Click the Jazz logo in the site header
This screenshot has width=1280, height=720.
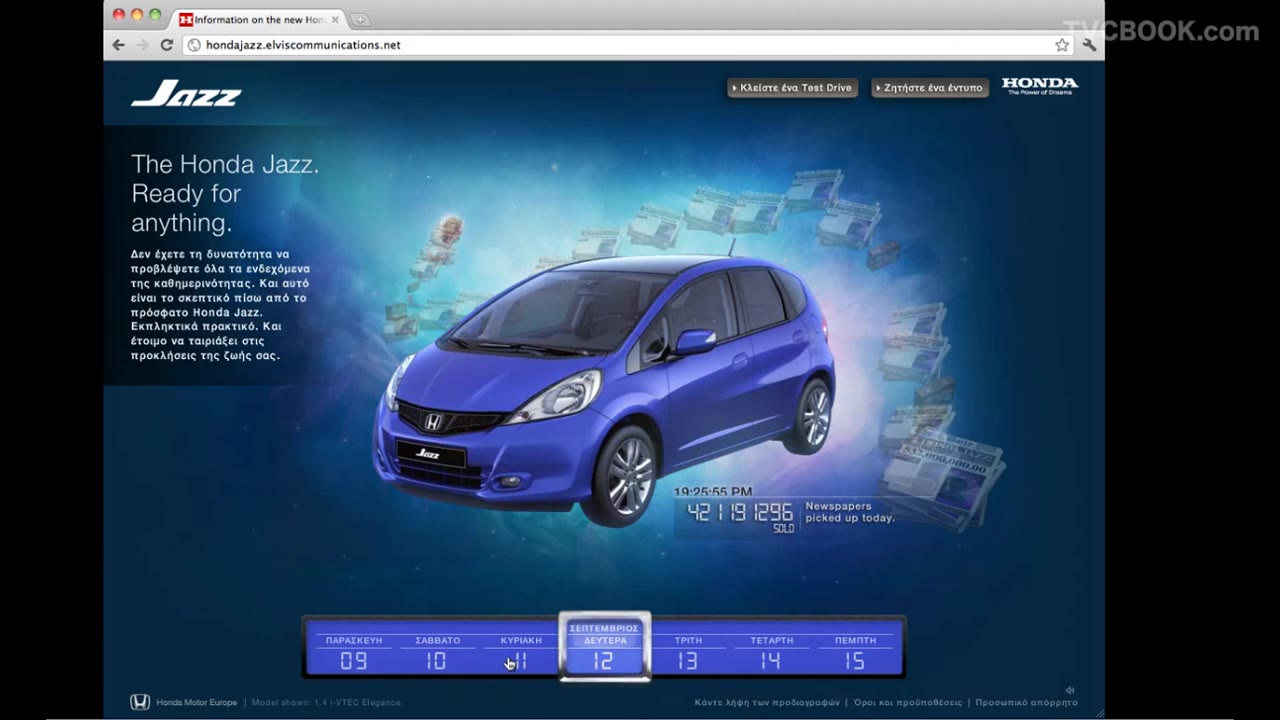pyautogui.click(x=186, y=93)
